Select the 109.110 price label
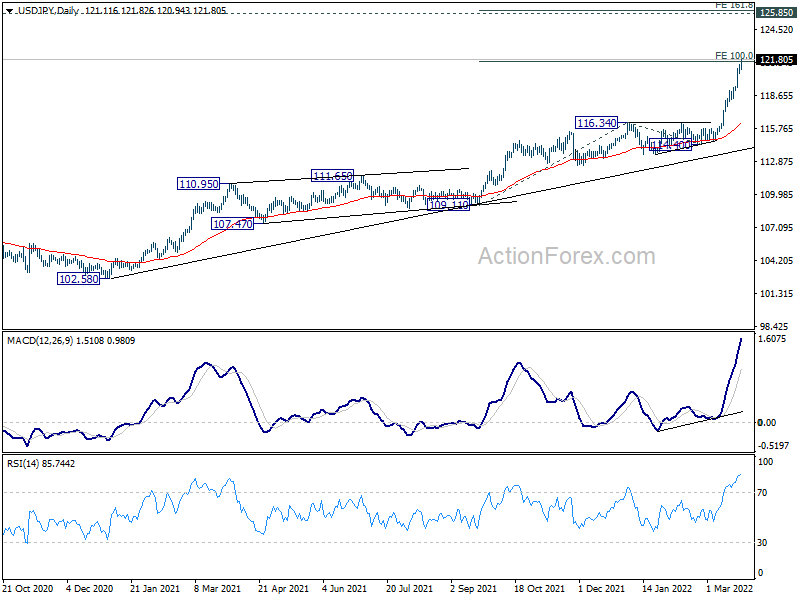Image resolution: width=800 pixels, height=600 pixels. [x=448, y=205]
